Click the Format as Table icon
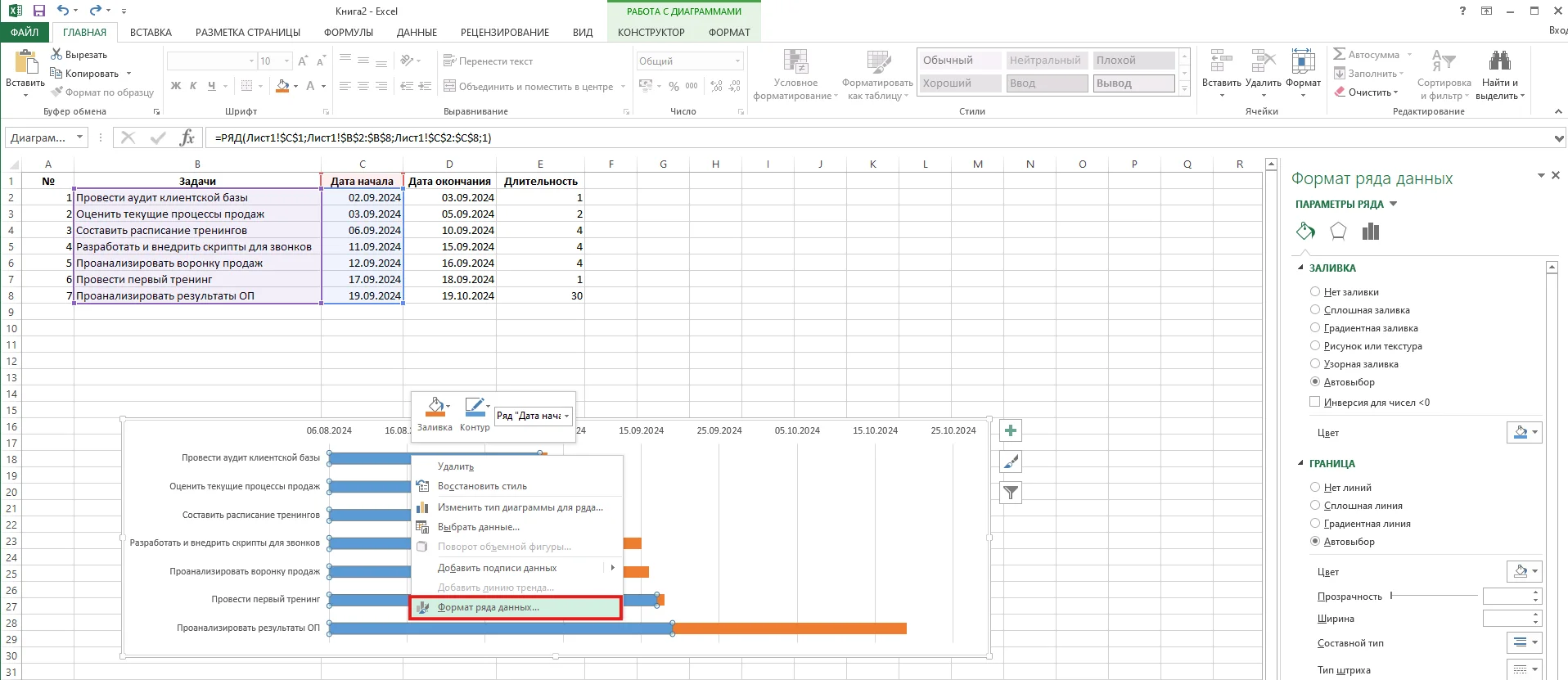 (x=878, y=62)
